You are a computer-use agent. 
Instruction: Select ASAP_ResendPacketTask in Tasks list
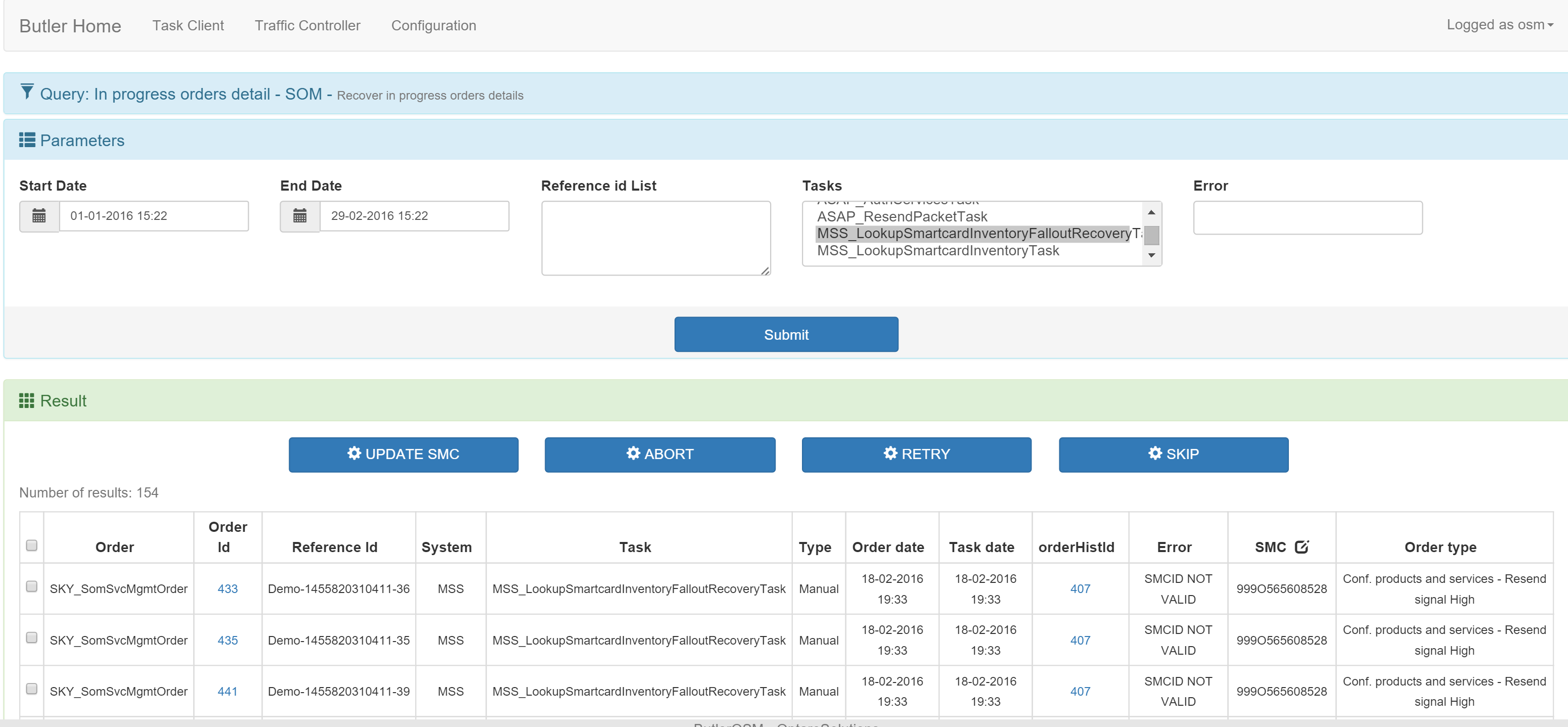pyautogui.click(x=902, y=216)
